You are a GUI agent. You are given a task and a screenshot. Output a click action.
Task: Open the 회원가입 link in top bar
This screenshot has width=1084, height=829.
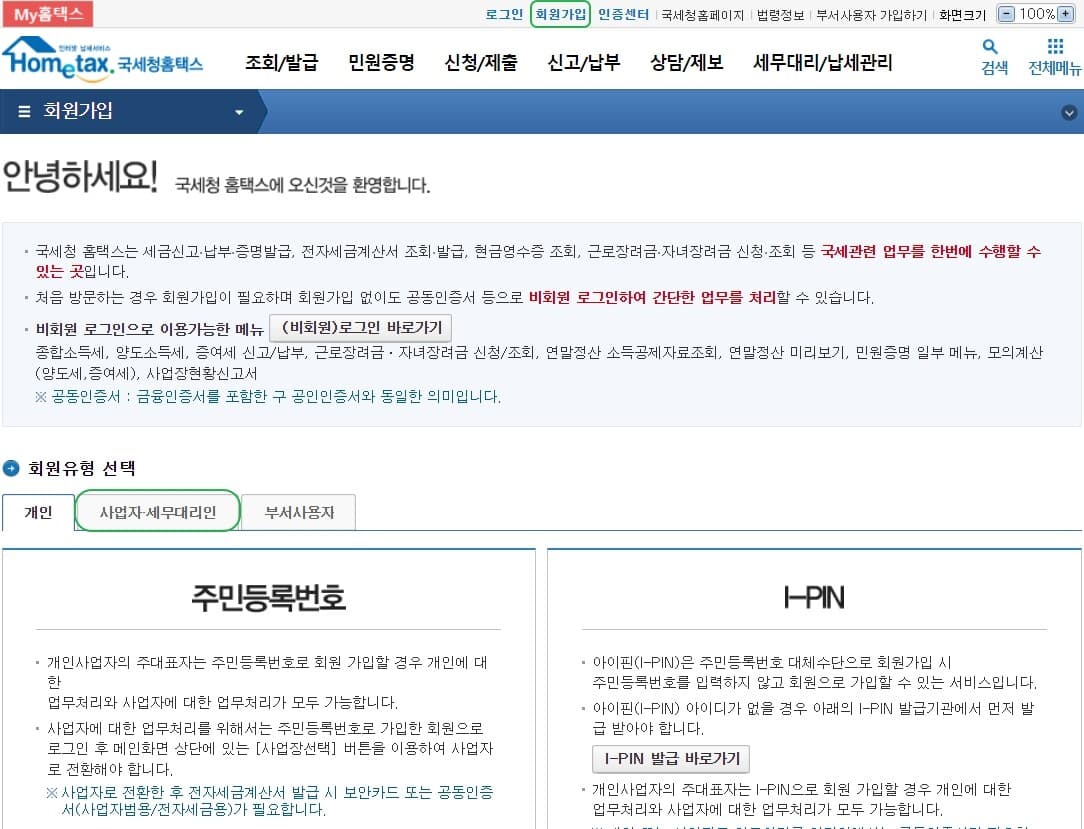click(560, 14)
